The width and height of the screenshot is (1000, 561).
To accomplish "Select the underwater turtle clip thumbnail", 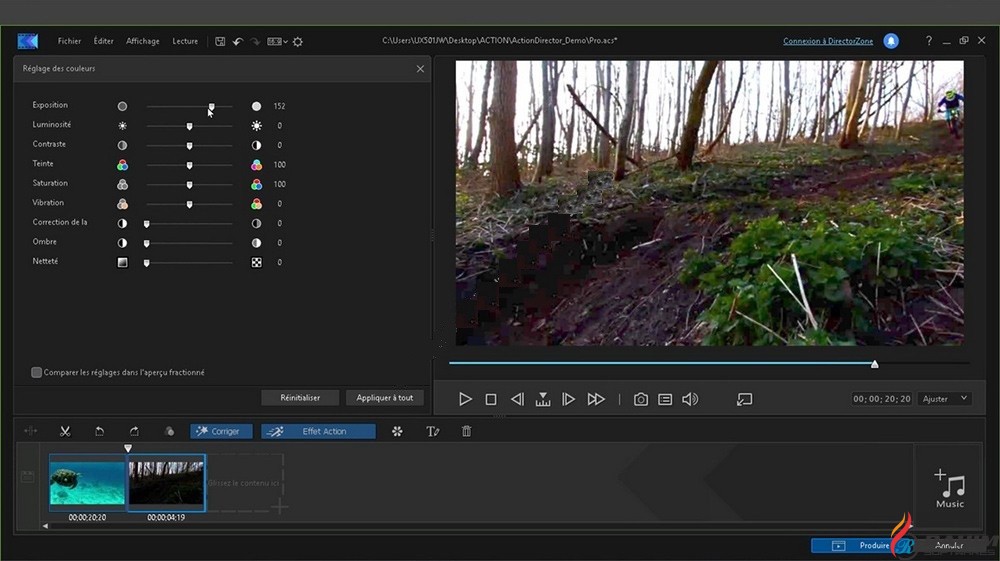I will pos(87,482).
